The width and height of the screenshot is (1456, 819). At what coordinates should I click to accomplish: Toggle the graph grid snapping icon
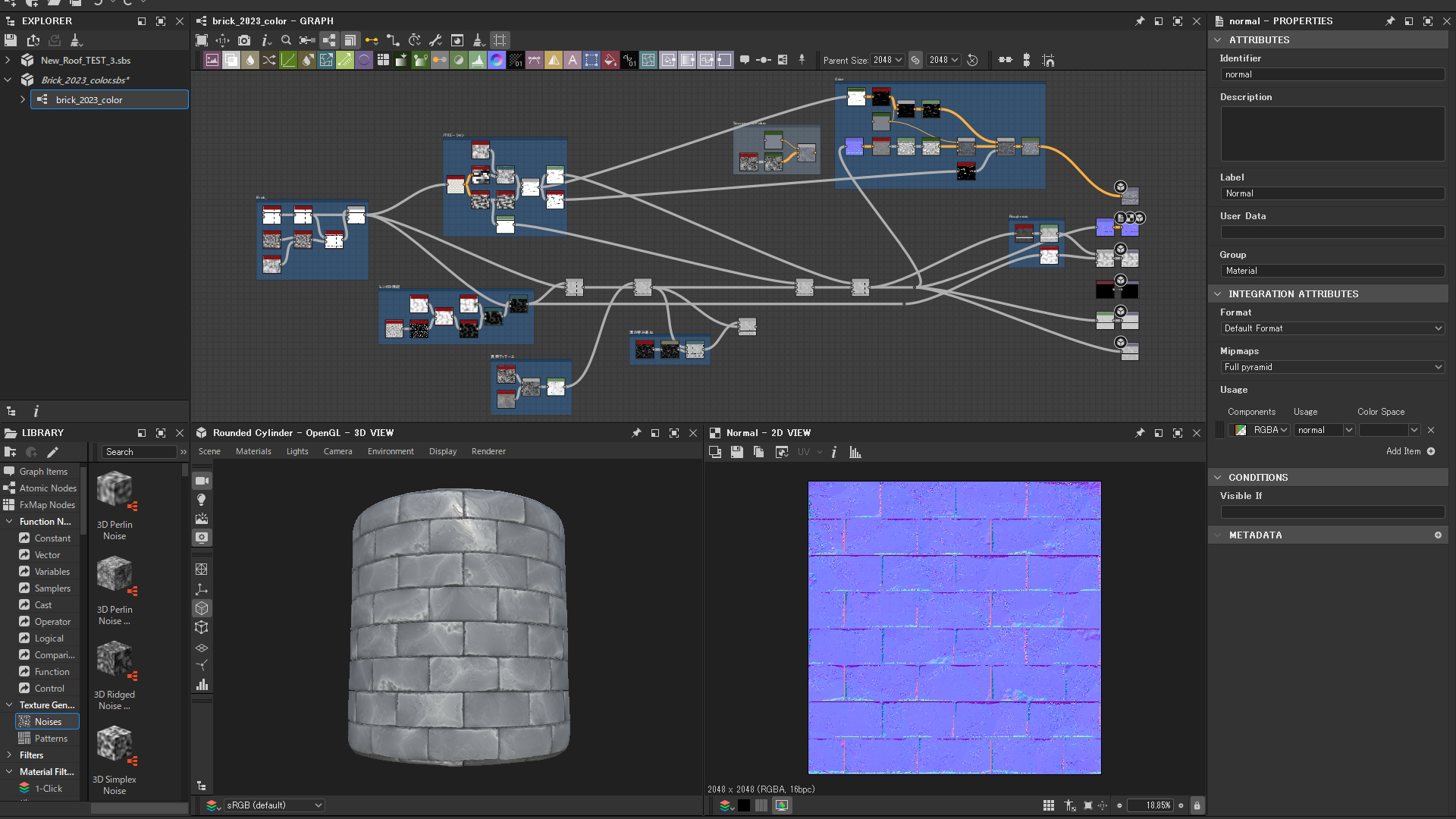click(500, 40)
